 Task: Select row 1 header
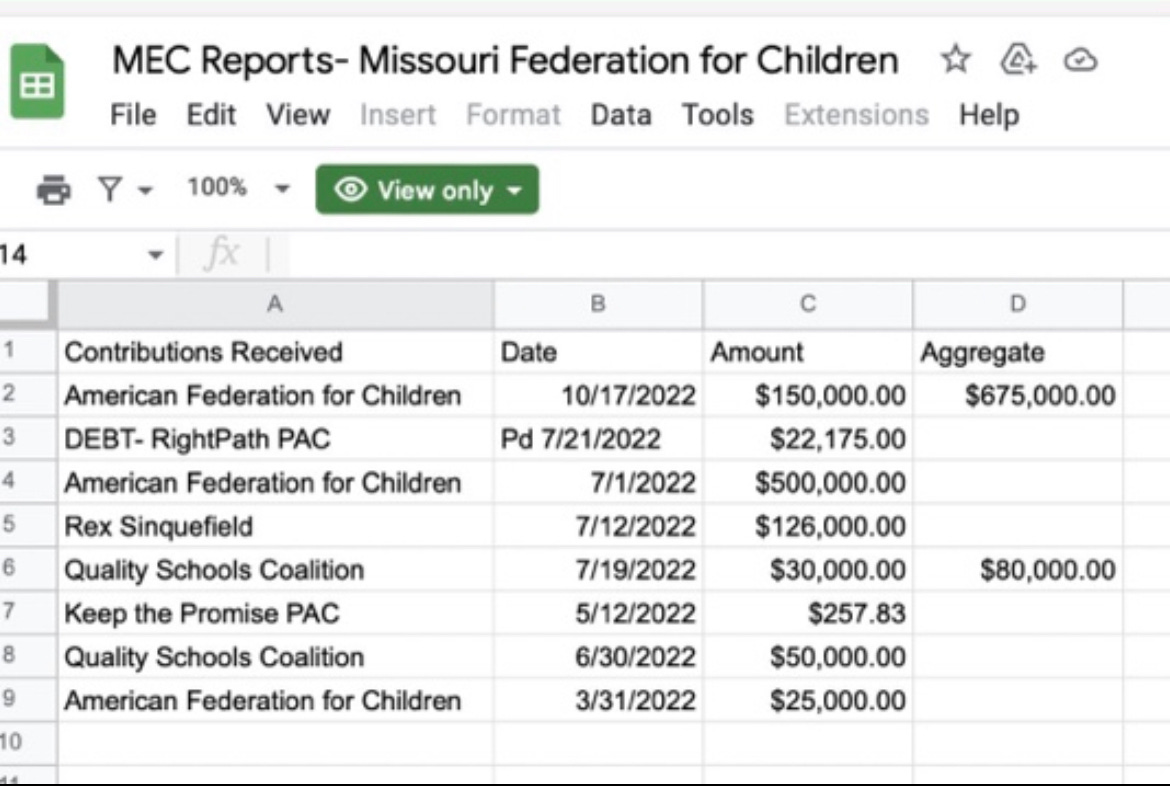click(28, 351)
